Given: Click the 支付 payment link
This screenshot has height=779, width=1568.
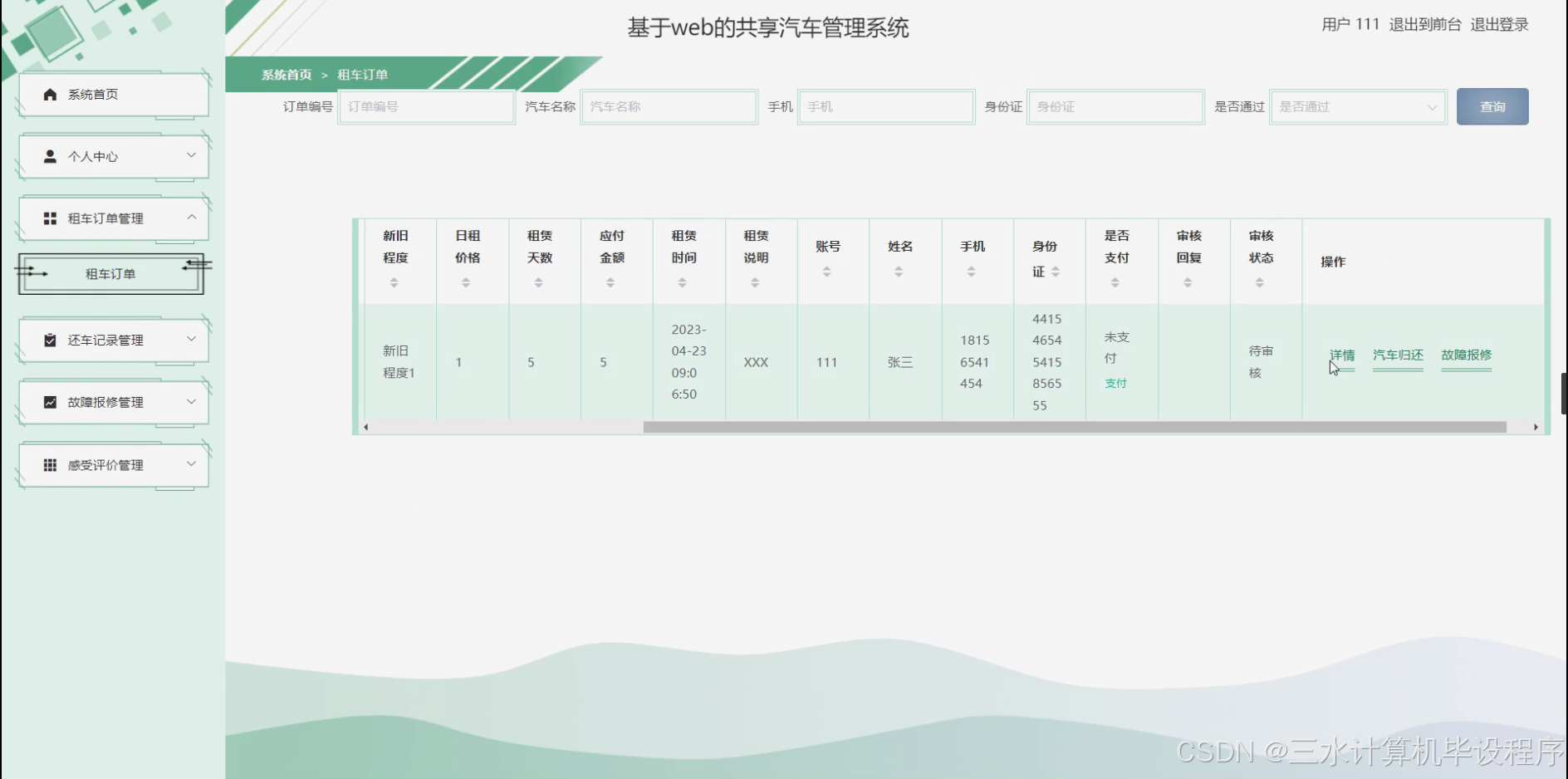Looking at the screenshot, I should point(1115,383).
